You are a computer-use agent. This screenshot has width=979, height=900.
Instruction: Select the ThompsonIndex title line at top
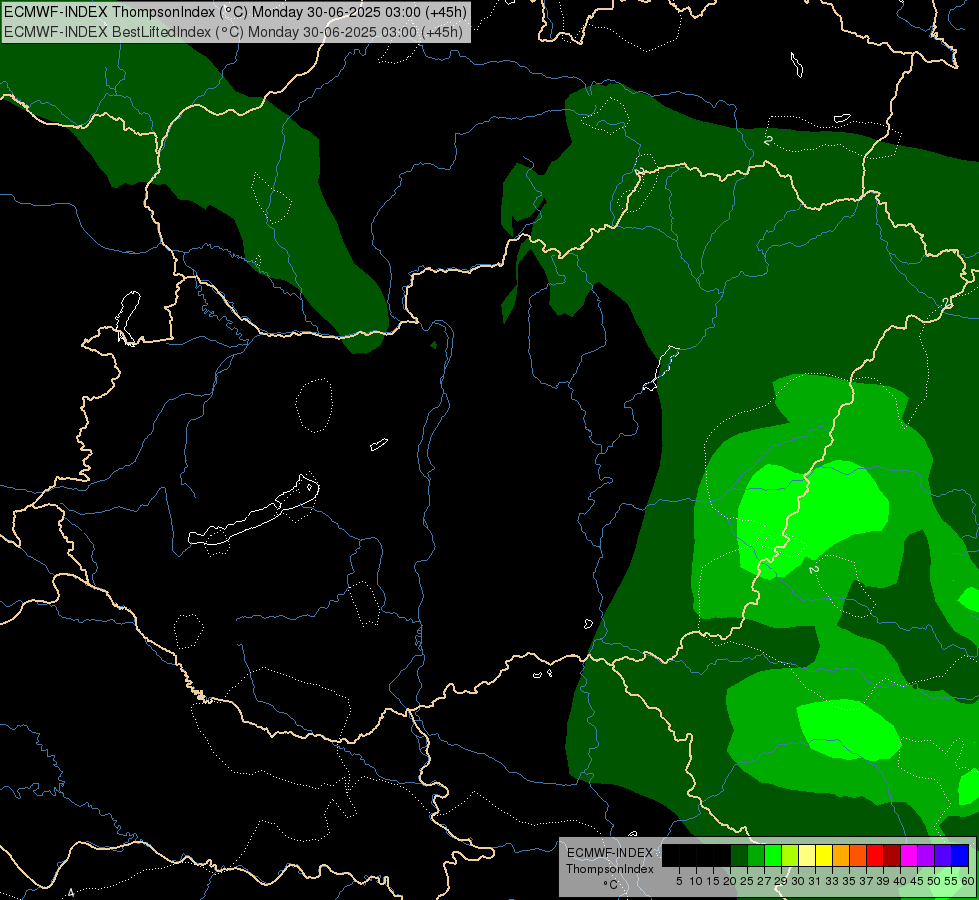(234, 12)
